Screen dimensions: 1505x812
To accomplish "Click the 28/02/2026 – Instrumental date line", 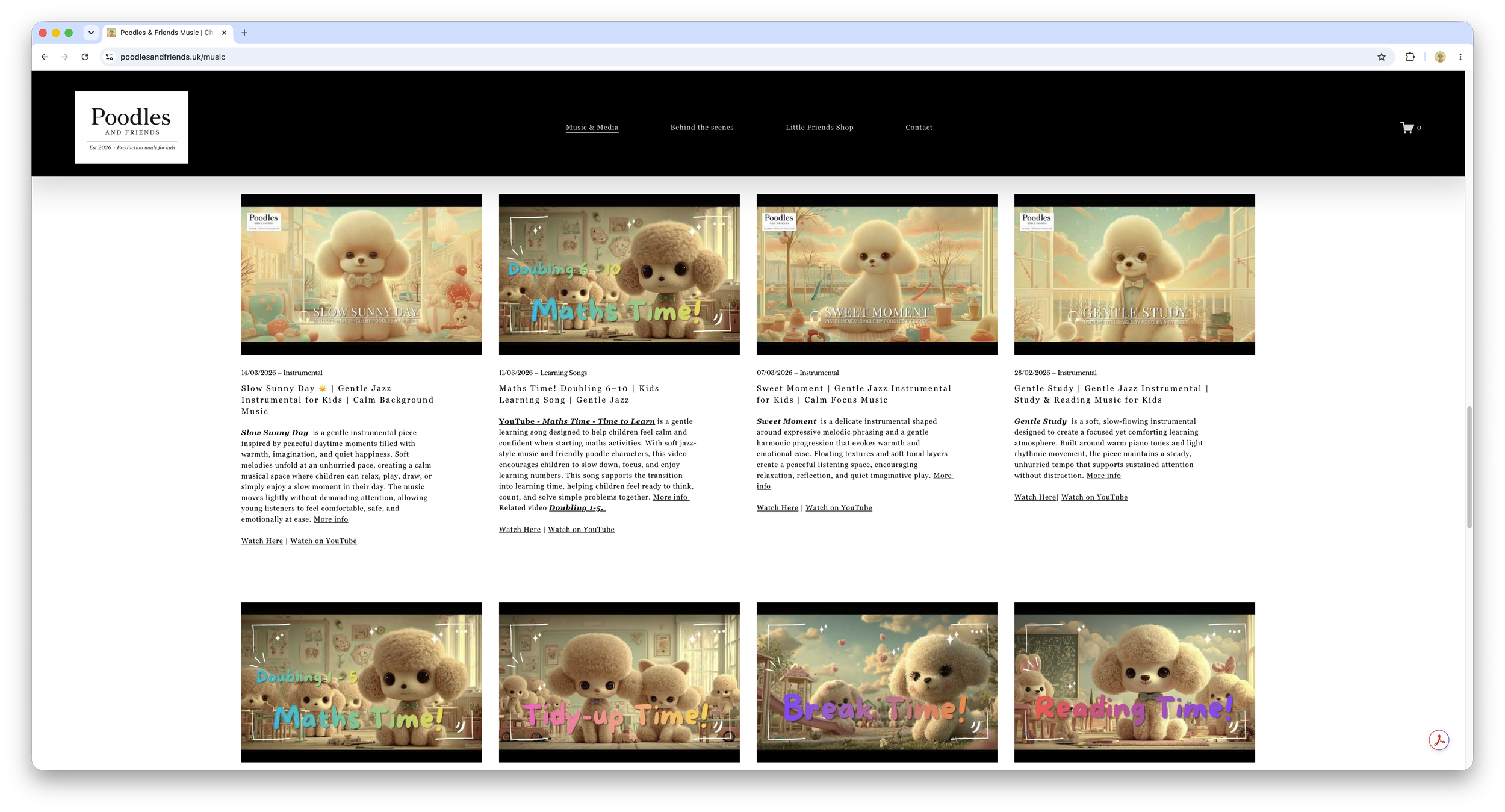I will pyautogui.click(x=1055, y=373).
